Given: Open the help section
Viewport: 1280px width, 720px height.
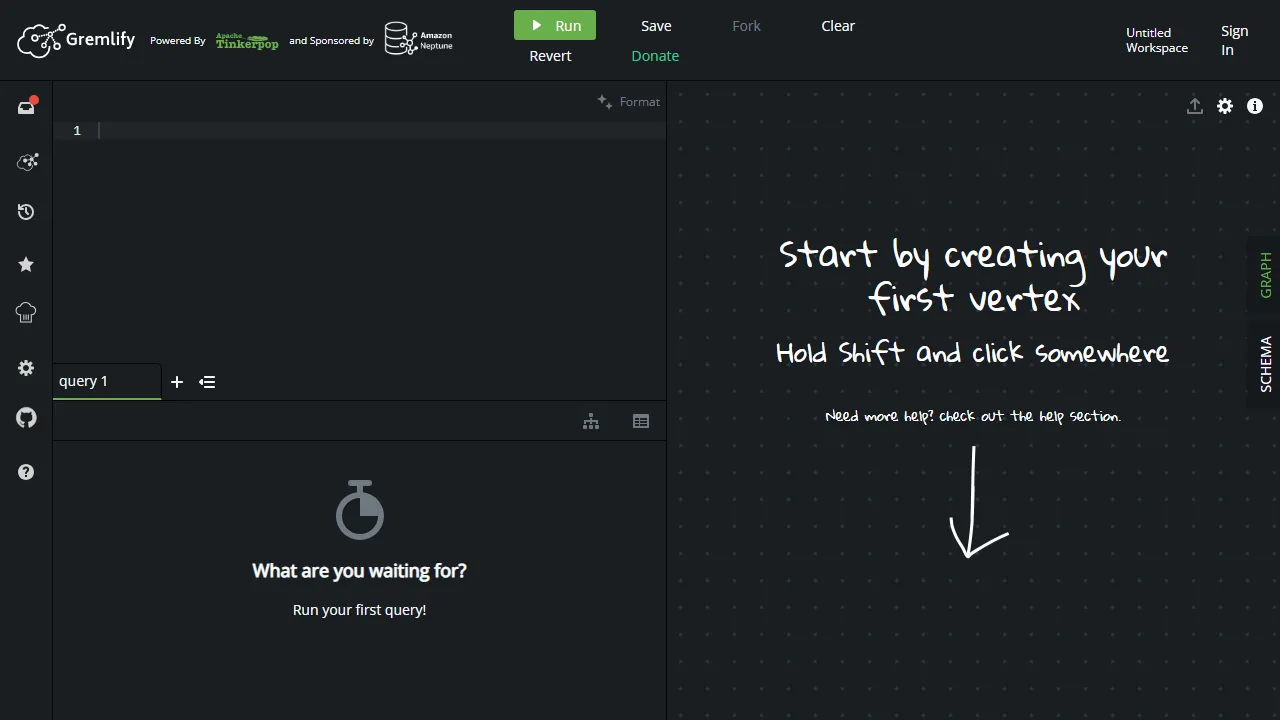Looking at the screenshot, I should [26, 471].
